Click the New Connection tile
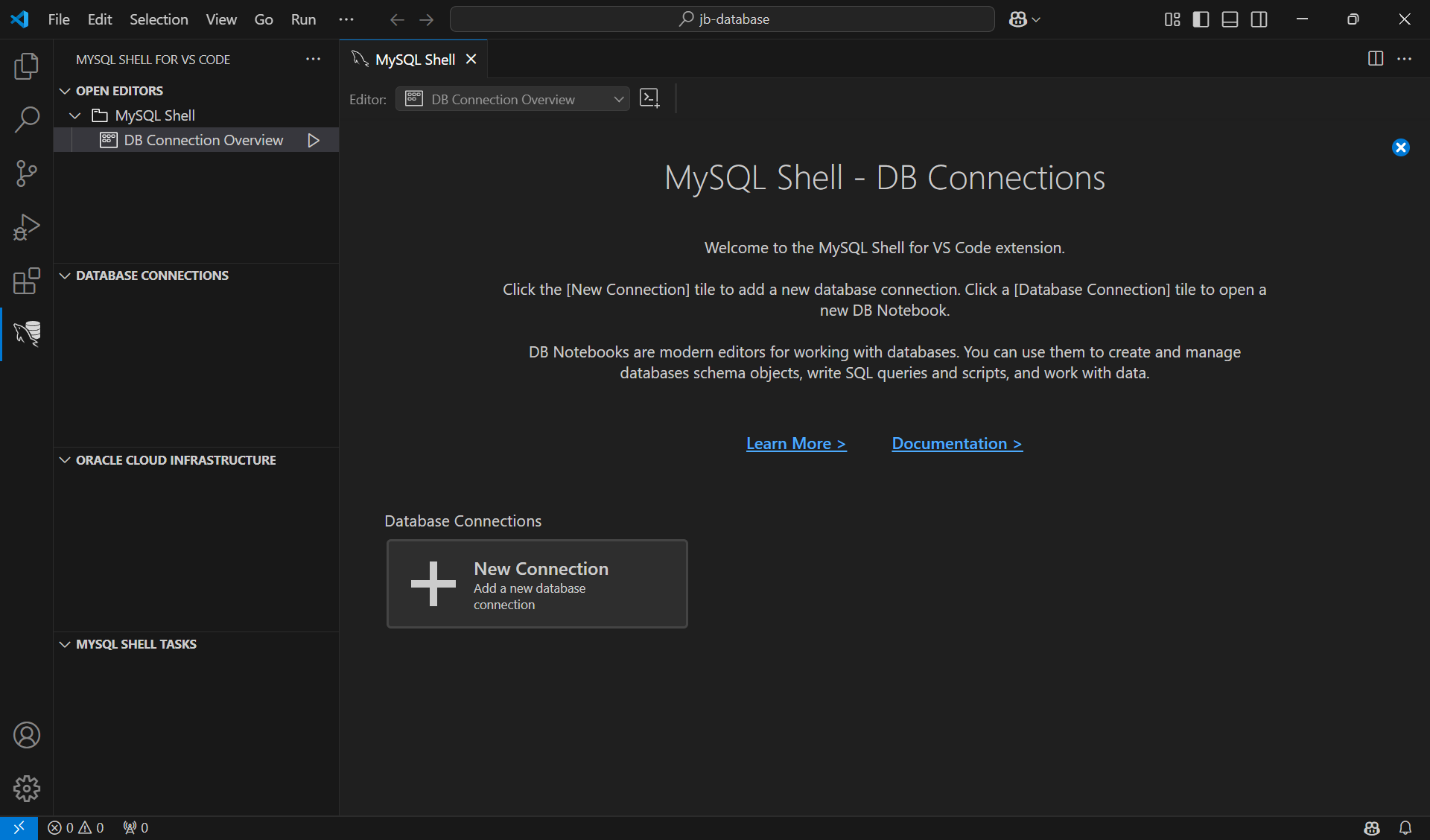This screenshot has width=1430, height=840. click(x=537, y=584)
